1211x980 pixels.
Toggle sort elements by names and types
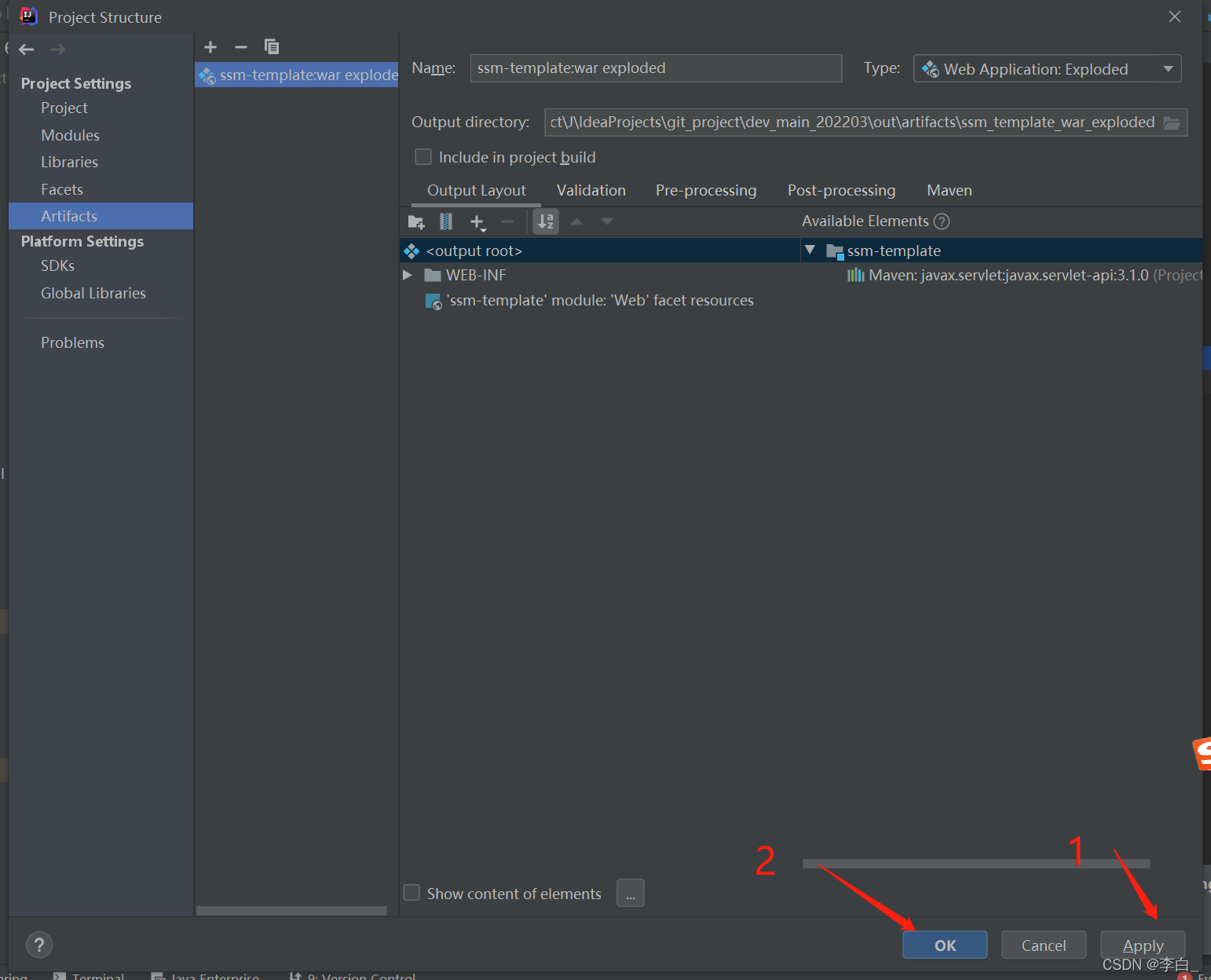[546, 221]
